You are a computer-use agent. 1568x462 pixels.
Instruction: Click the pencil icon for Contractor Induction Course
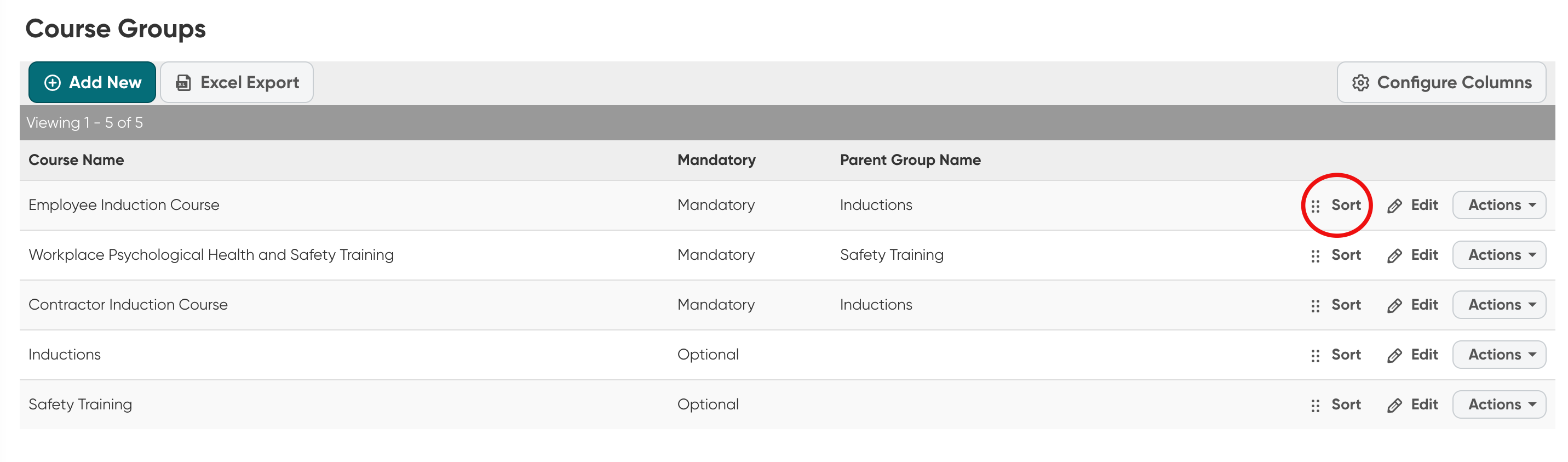tap(1394, 305)
